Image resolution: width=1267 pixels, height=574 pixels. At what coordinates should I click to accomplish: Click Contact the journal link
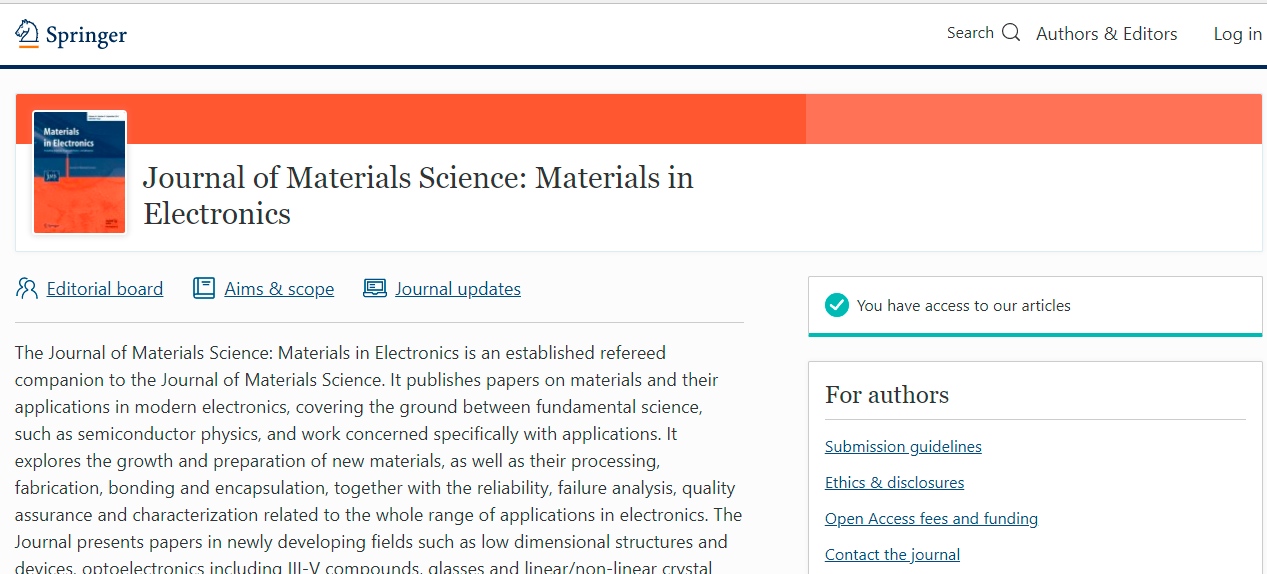pos(892,555)
